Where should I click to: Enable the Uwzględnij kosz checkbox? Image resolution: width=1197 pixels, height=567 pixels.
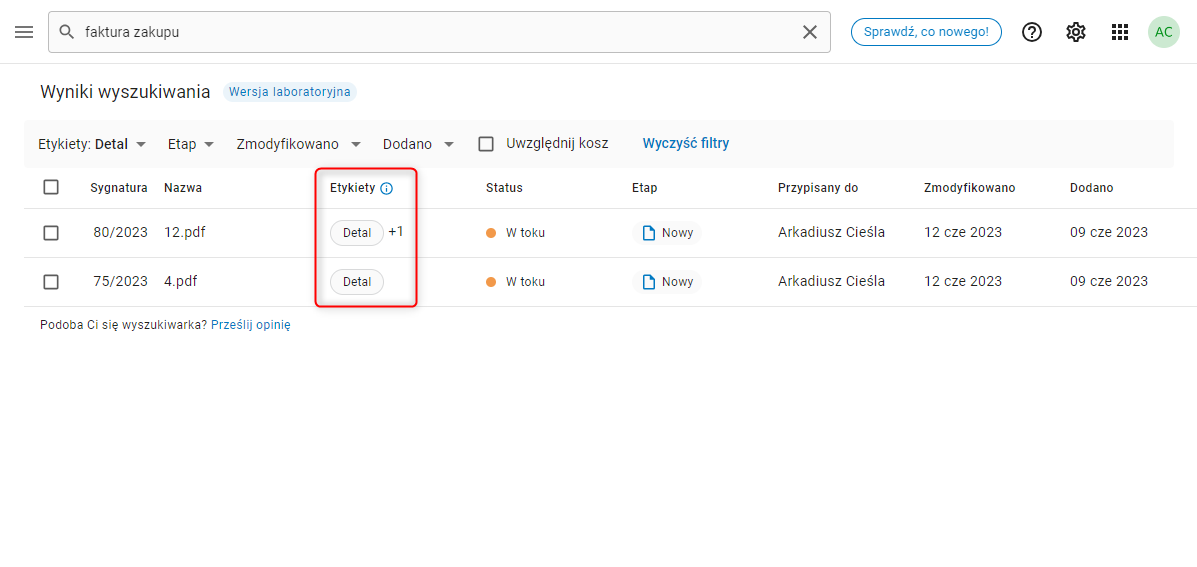[486, 144]
